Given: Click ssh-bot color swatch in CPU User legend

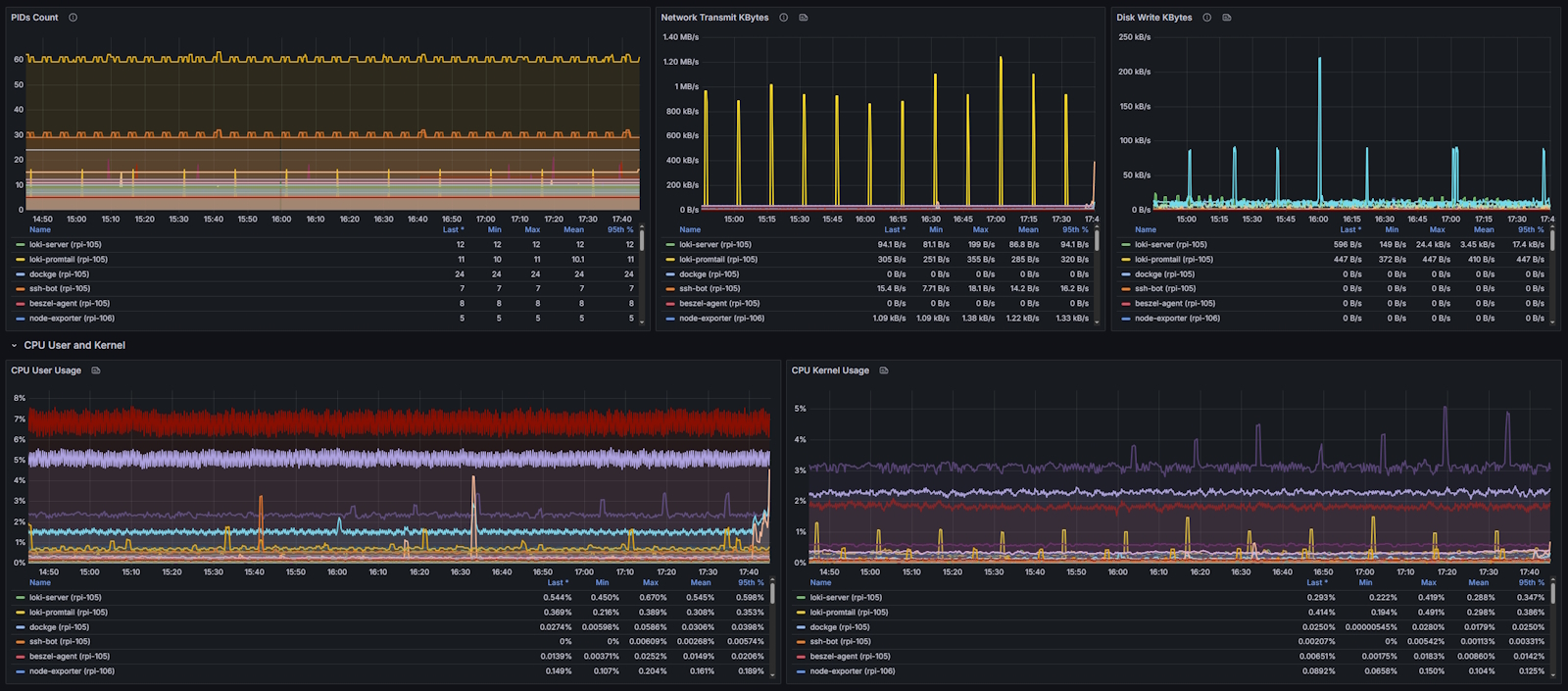Looking at the screenshot, I should [21, 642].
